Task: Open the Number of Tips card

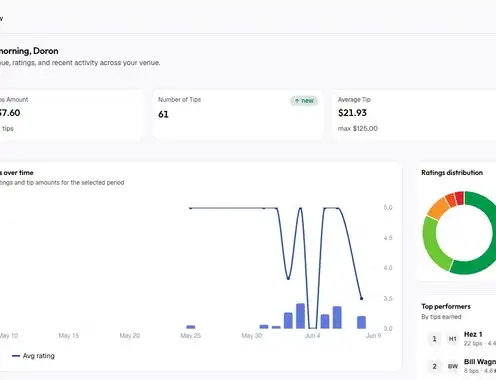Action: (238, 115)
